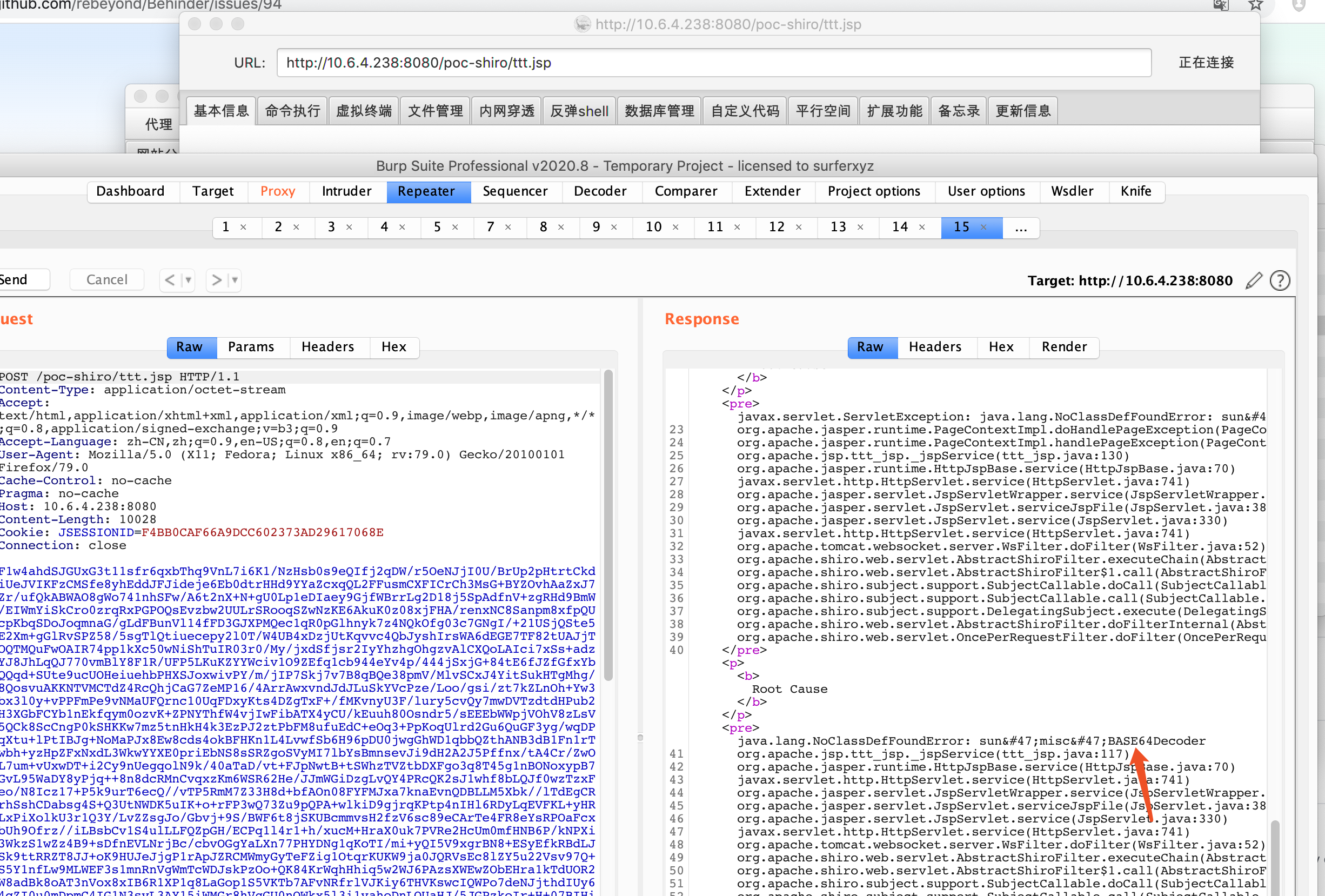The height and width of the screenshot is (896, 1325).
Task: Go to previous request with left arrow icon
Action: coord(170,280)
